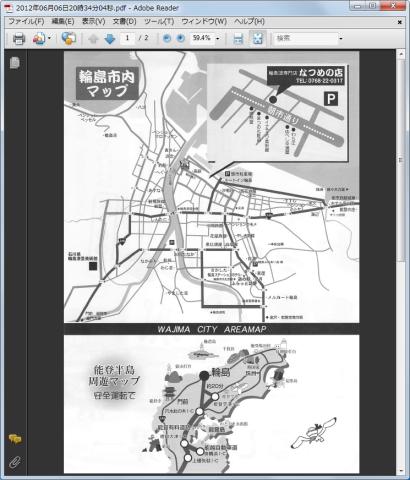The width and height of the screenshot is (410, 480).
Task: Open the ヘルプ(H) menu
Action: (x=249, y=22)
